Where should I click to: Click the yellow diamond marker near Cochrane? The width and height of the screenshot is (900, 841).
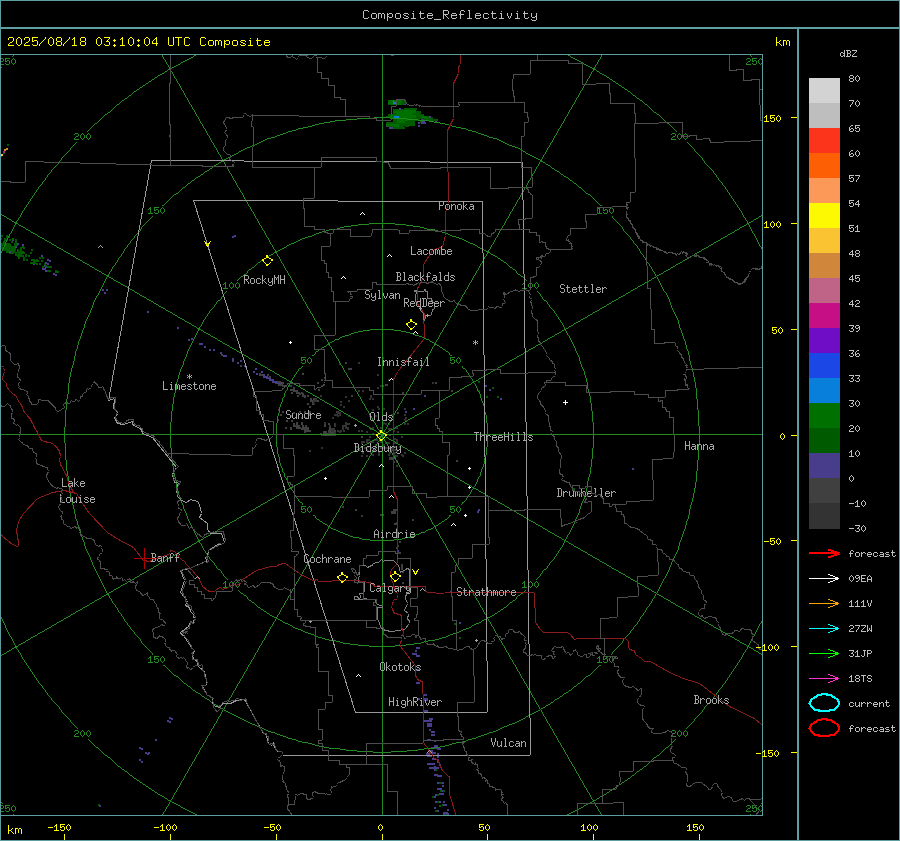(342, 578)
